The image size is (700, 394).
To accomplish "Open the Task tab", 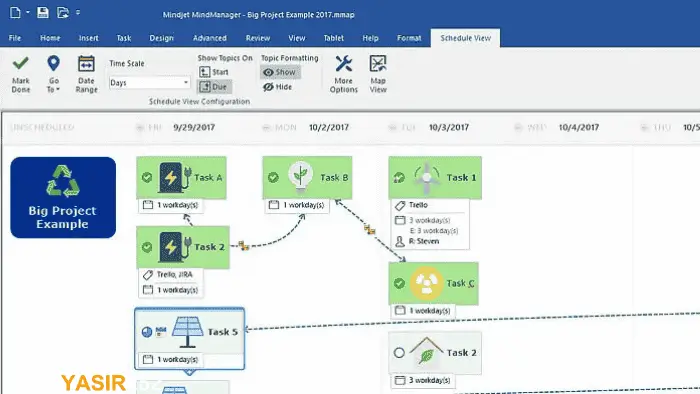I will 124,38.
